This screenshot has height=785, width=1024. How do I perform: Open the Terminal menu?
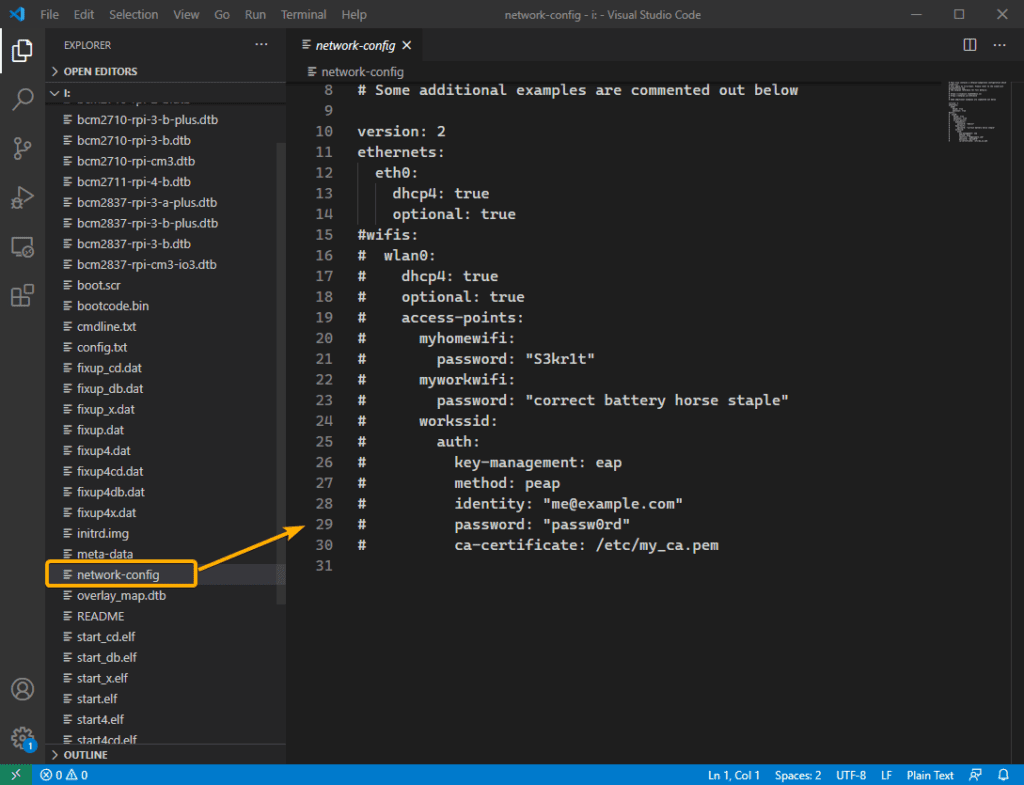point(303,15)
